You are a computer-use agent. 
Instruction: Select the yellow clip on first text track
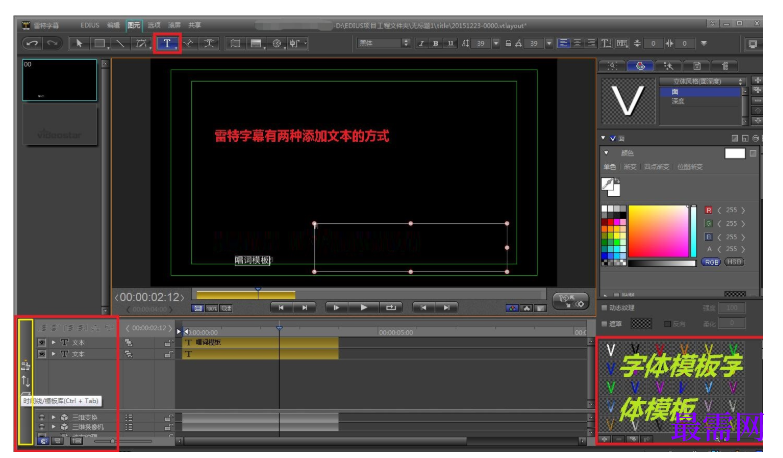click(x=260, y=343)
